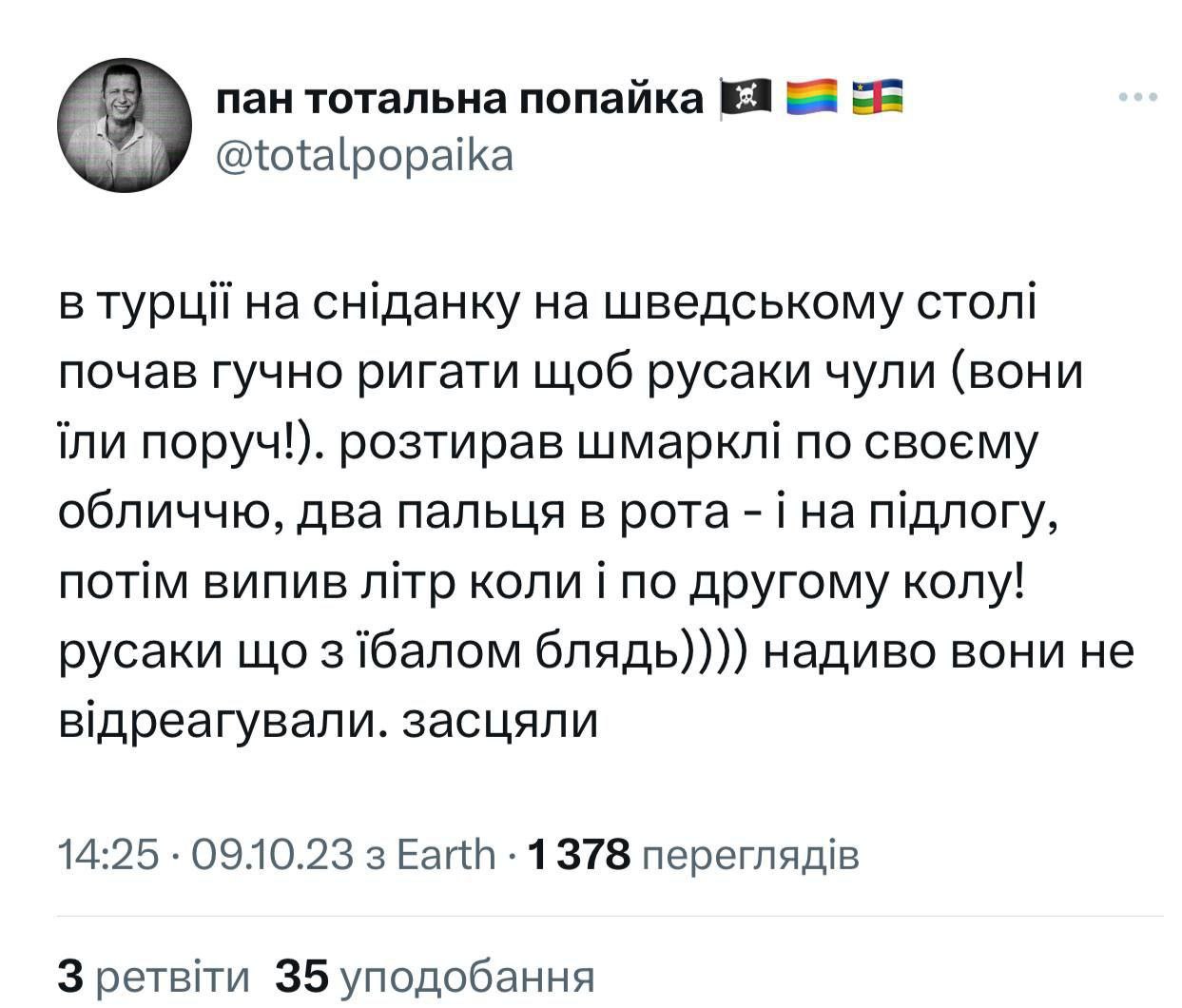
Task: Click the rainbow flag emoji icon
Action: (x=812, y=98)
